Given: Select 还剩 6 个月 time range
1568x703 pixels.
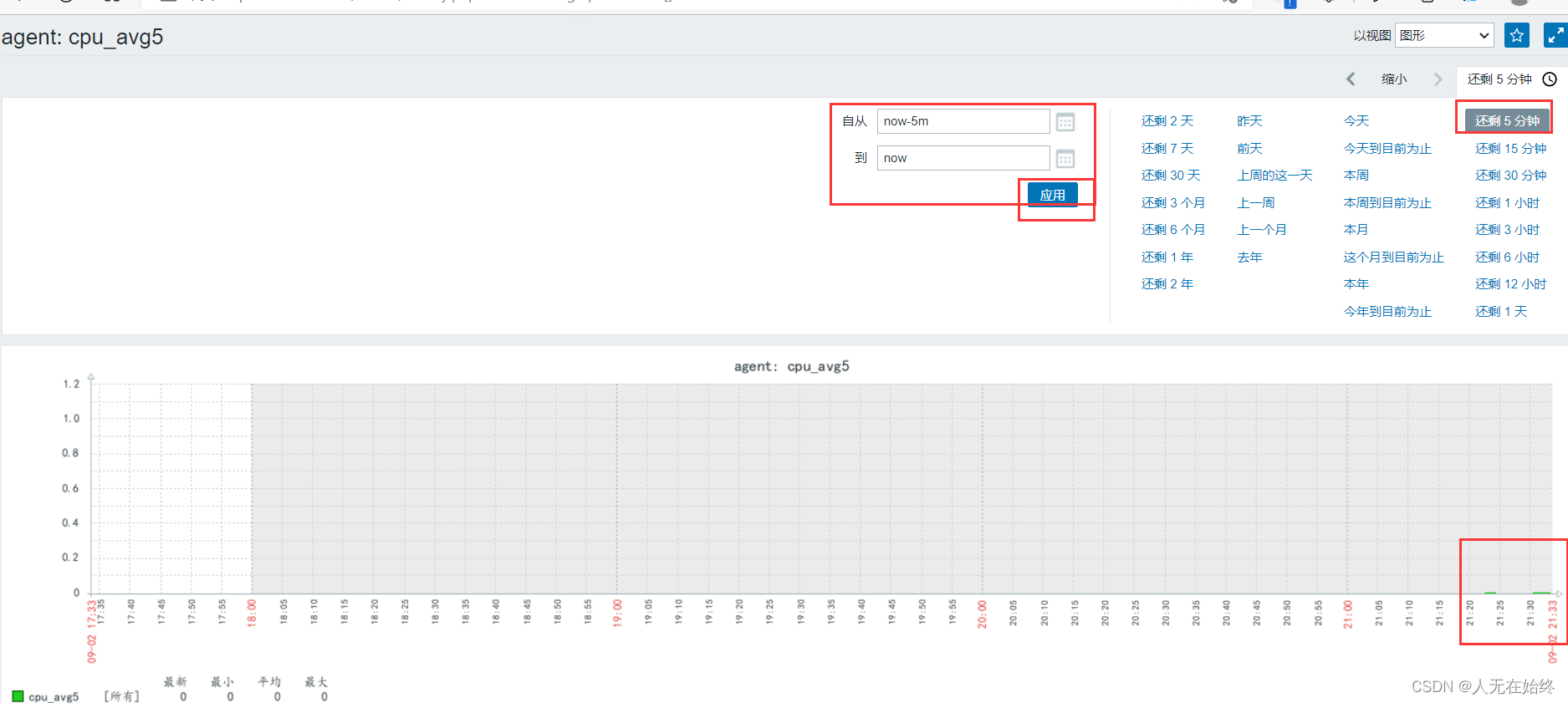Looking at the screenshot, I should (x=1173, y=229).
